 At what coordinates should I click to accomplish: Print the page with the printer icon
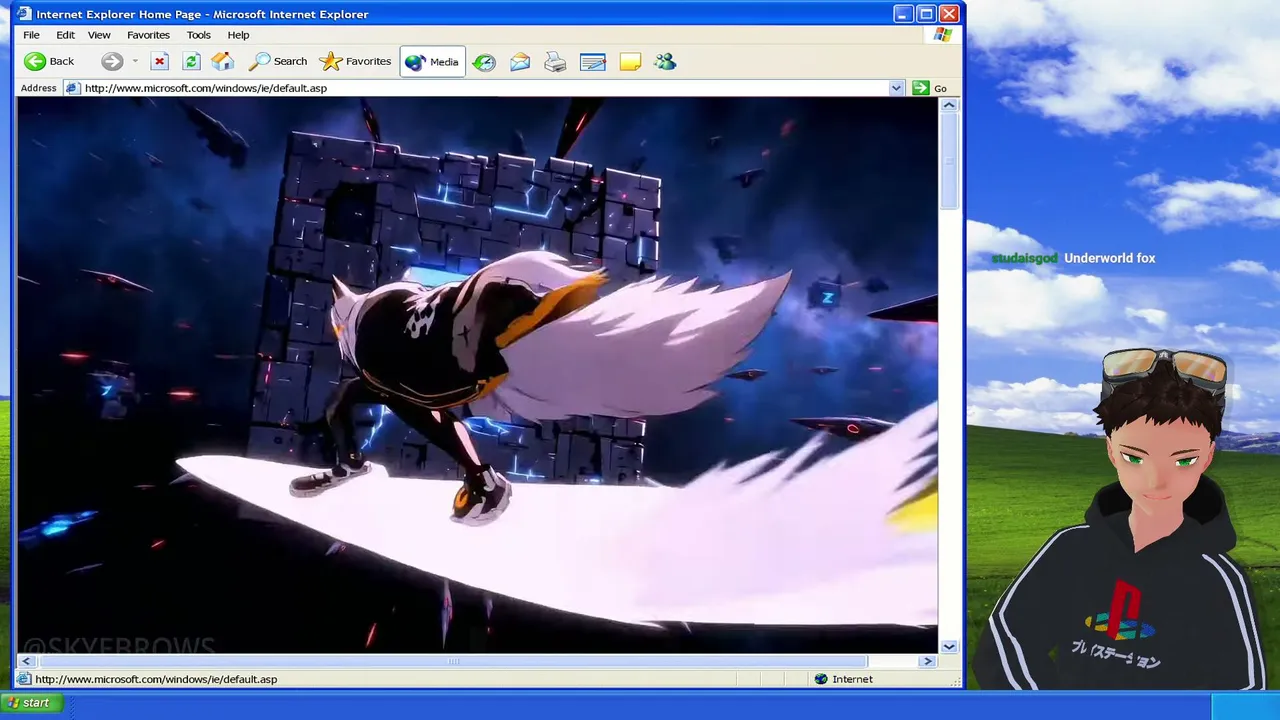[555, 62]
